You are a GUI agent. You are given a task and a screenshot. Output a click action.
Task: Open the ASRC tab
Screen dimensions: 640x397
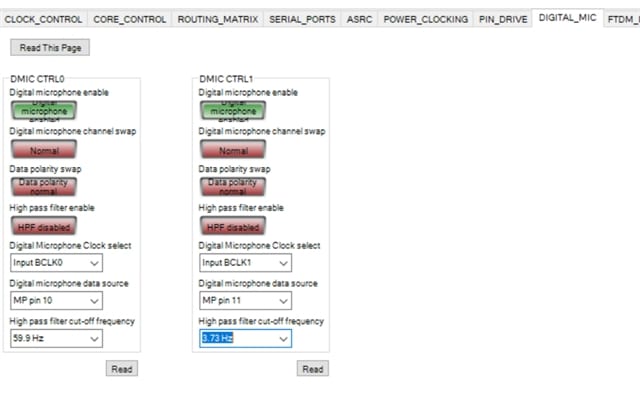click(359, 19)
